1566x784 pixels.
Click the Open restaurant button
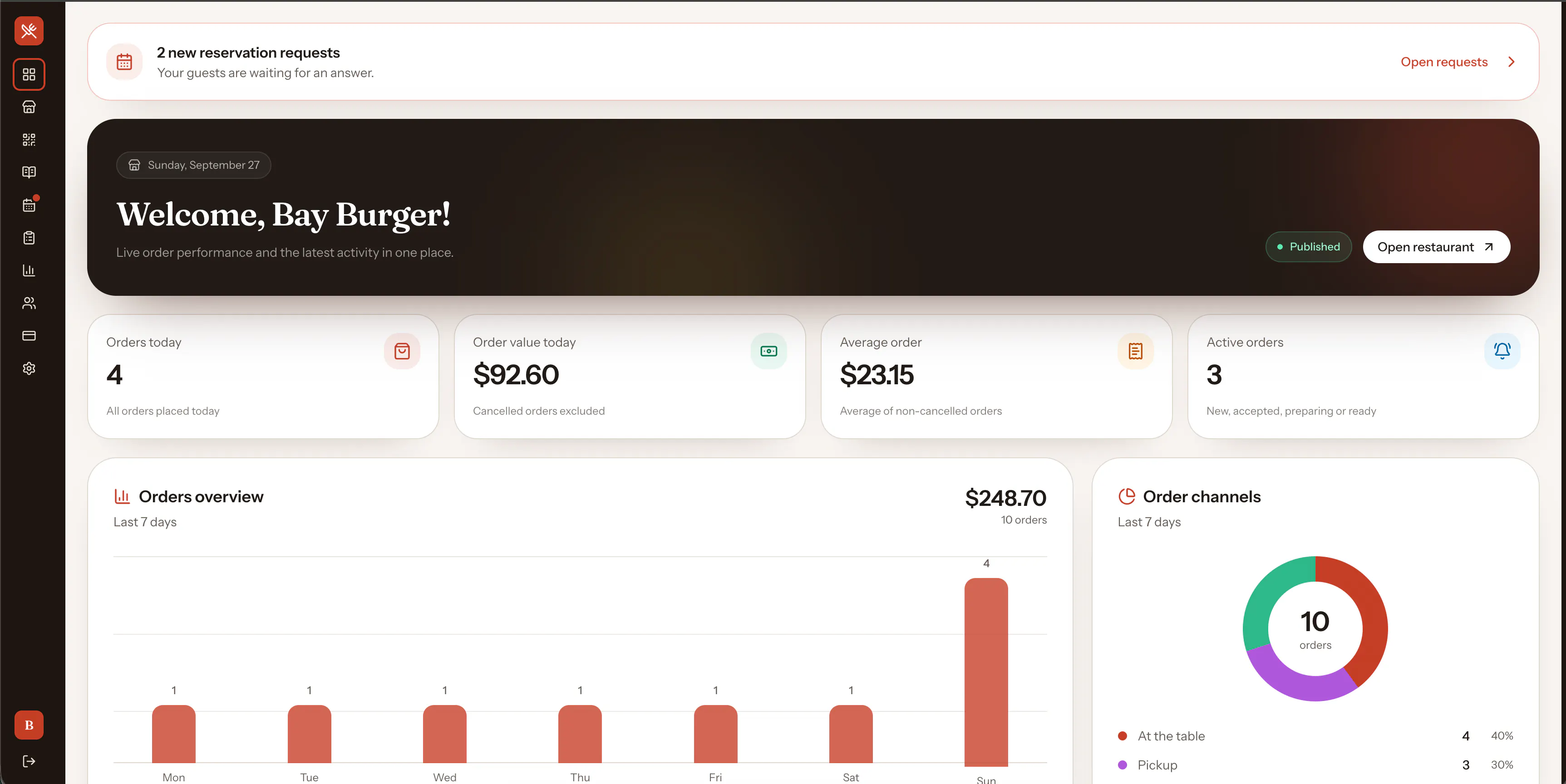click(x=1436, y=247)
